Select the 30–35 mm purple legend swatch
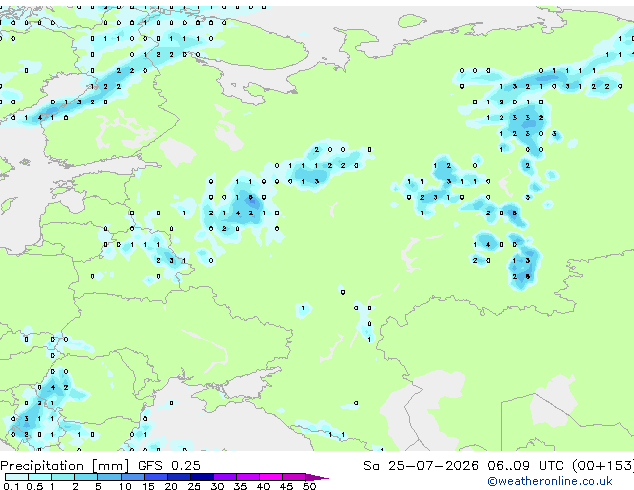This screenshot has width=634, height=490. click(x=224, y=477)
